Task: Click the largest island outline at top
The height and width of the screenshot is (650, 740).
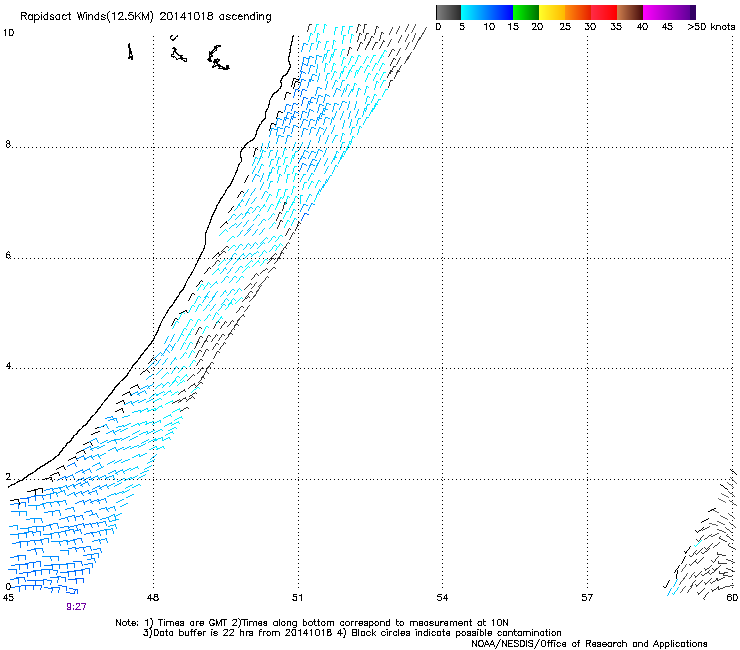Action: pos(218,58)
